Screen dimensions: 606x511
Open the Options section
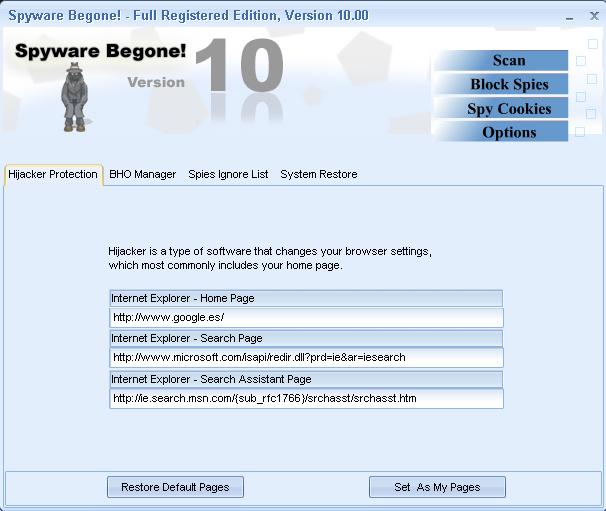point(501,133)
